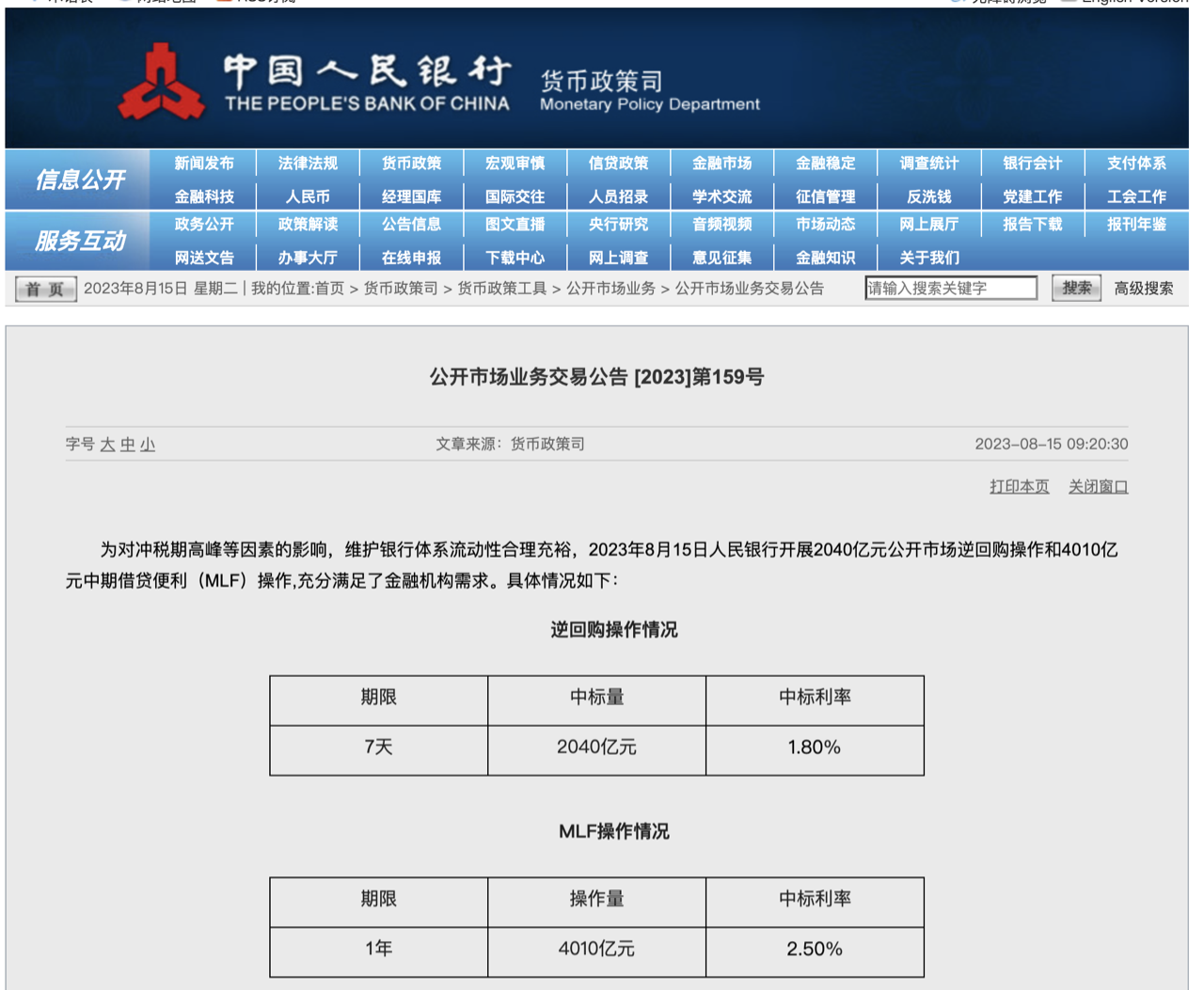Click the 4010亿元 MLF cell
Screen dimensions: 1204x990
click(596, 951)
